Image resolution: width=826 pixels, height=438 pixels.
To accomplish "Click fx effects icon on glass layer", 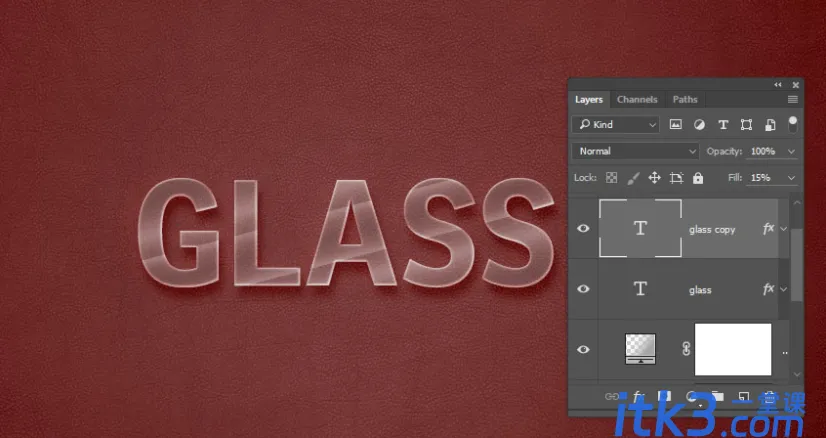I will coord(768,289).
